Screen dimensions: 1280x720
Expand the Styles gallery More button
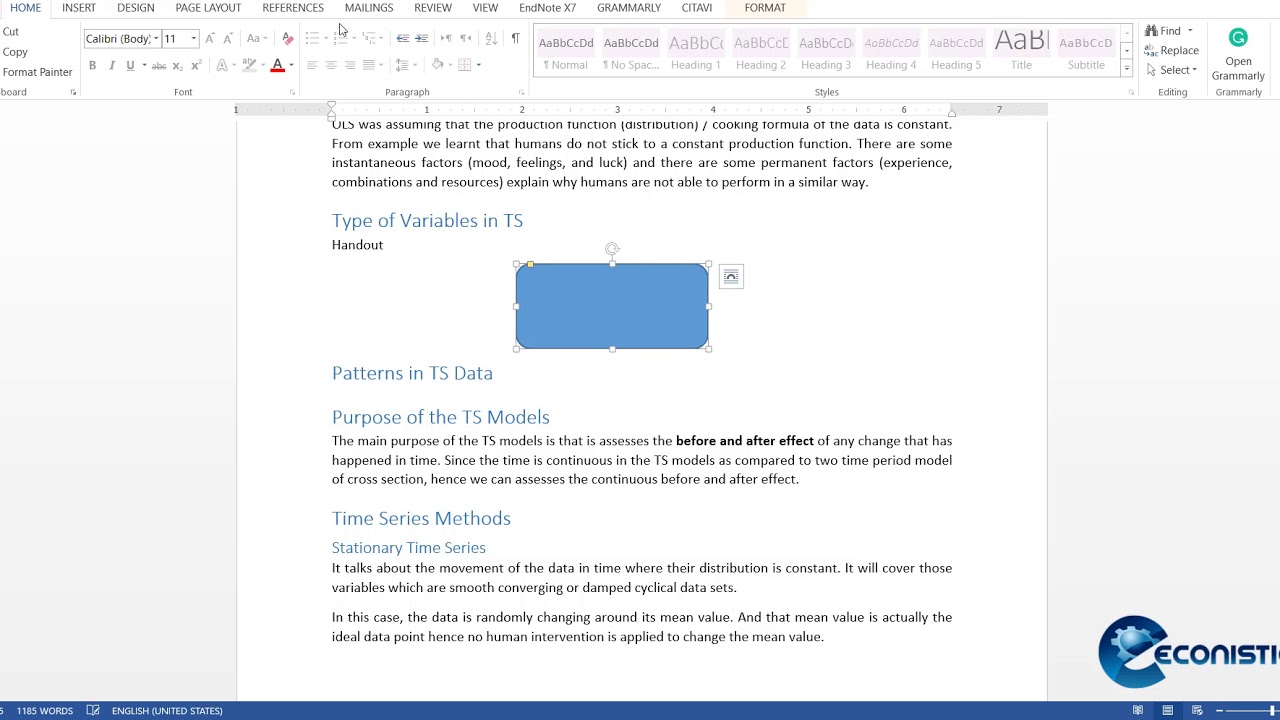1127,69
